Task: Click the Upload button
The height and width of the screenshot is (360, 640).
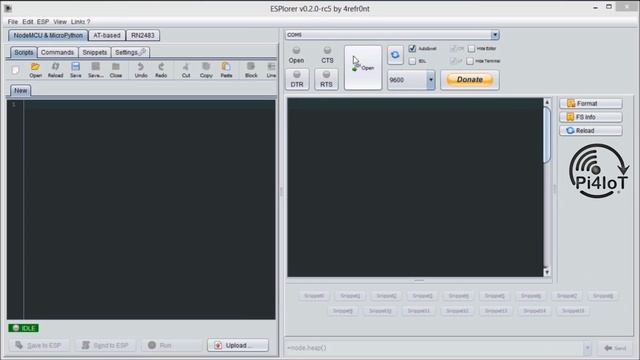Action: tap(238, 345)
